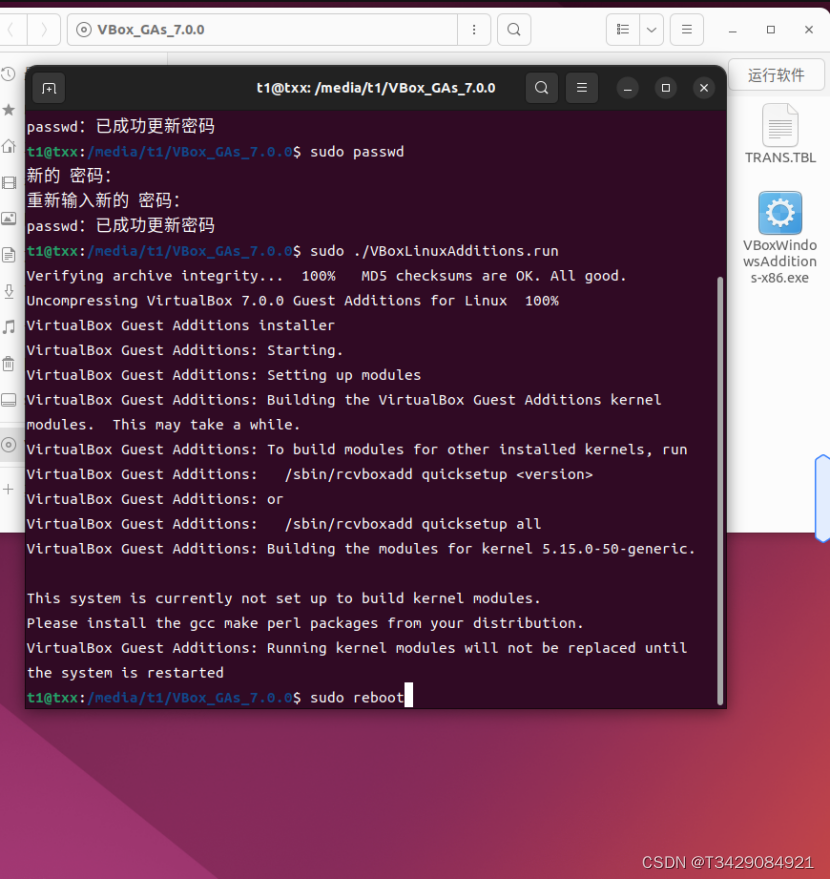Close the terminal window
The width and height of the screenshot is (830, 879).
[x=704, y=88]
